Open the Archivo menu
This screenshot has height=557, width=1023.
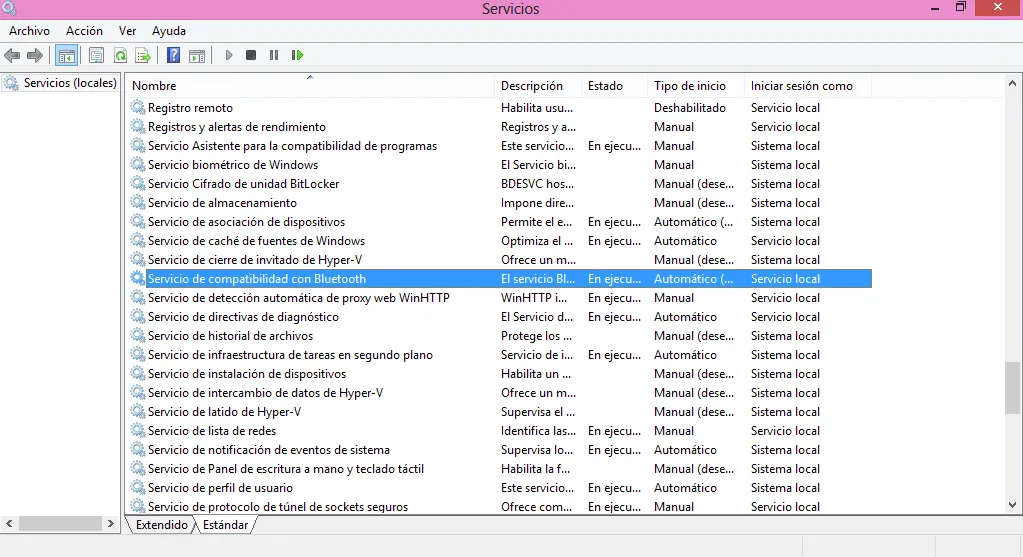coord(29,31)
